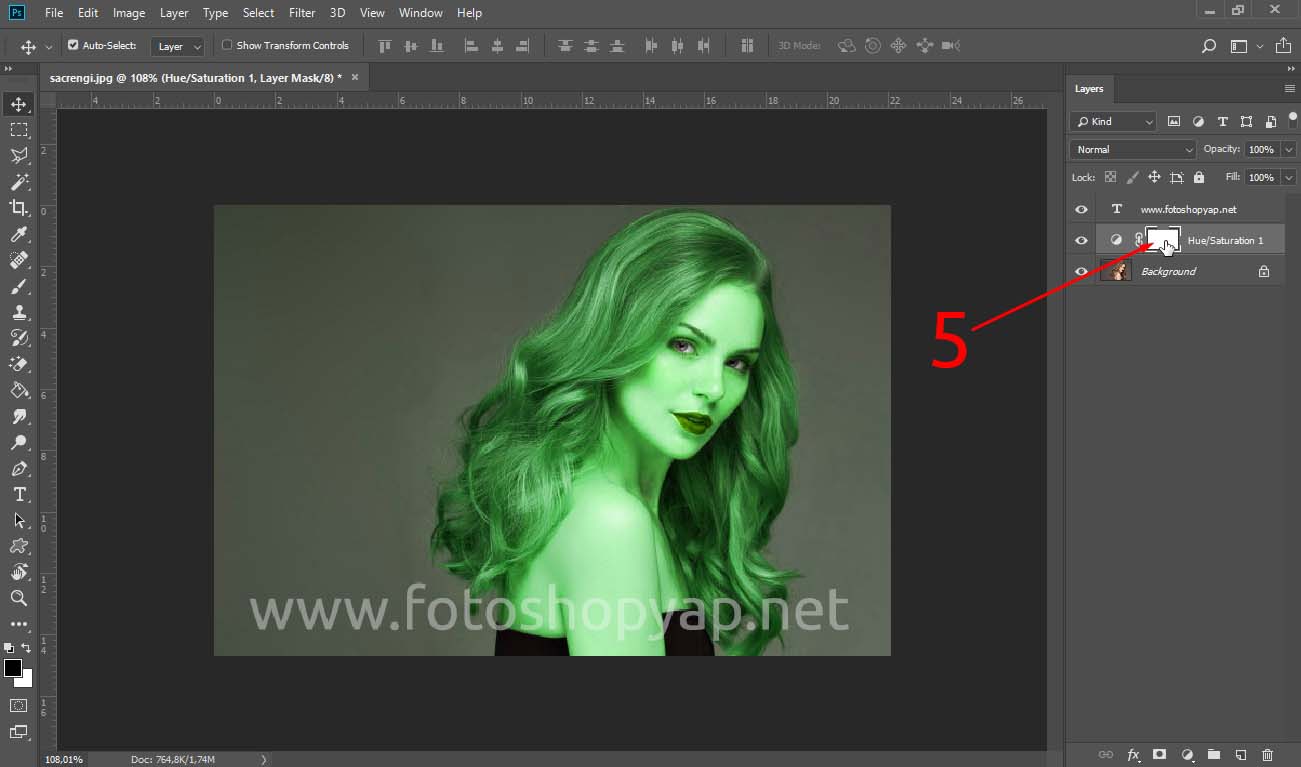1301x767 pixels.
Task: Hide the Background layer visibility eye
Action: [x=1081, y=271]
